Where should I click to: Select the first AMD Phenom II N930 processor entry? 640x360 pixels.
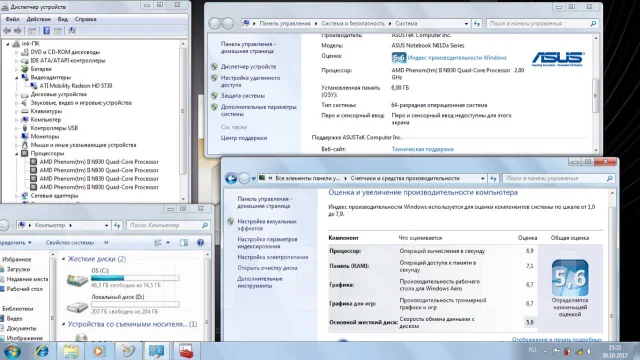99,162
